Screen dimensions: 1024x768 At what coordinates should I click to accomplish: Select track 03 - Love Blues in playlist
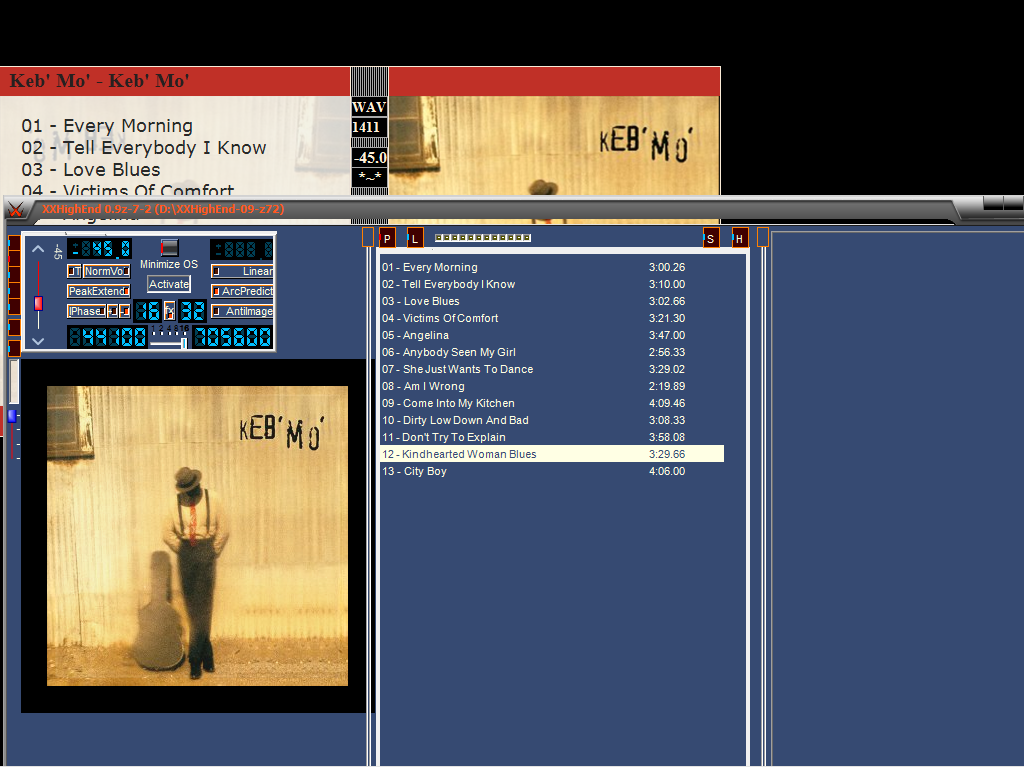coord(552,301)
